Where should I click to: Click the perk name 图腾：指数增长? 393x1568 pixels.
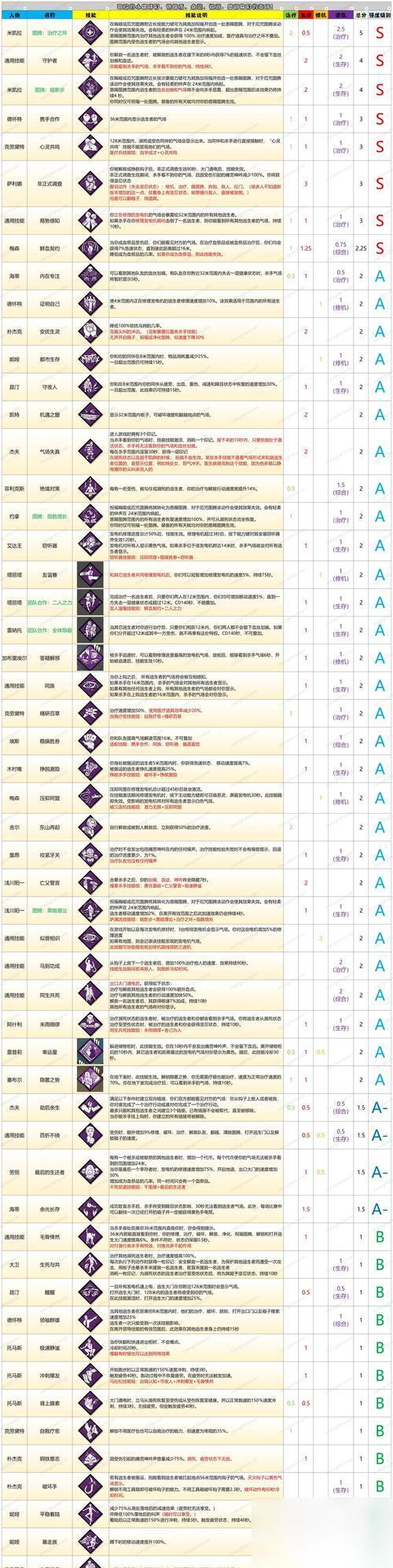tap(51, 517)
